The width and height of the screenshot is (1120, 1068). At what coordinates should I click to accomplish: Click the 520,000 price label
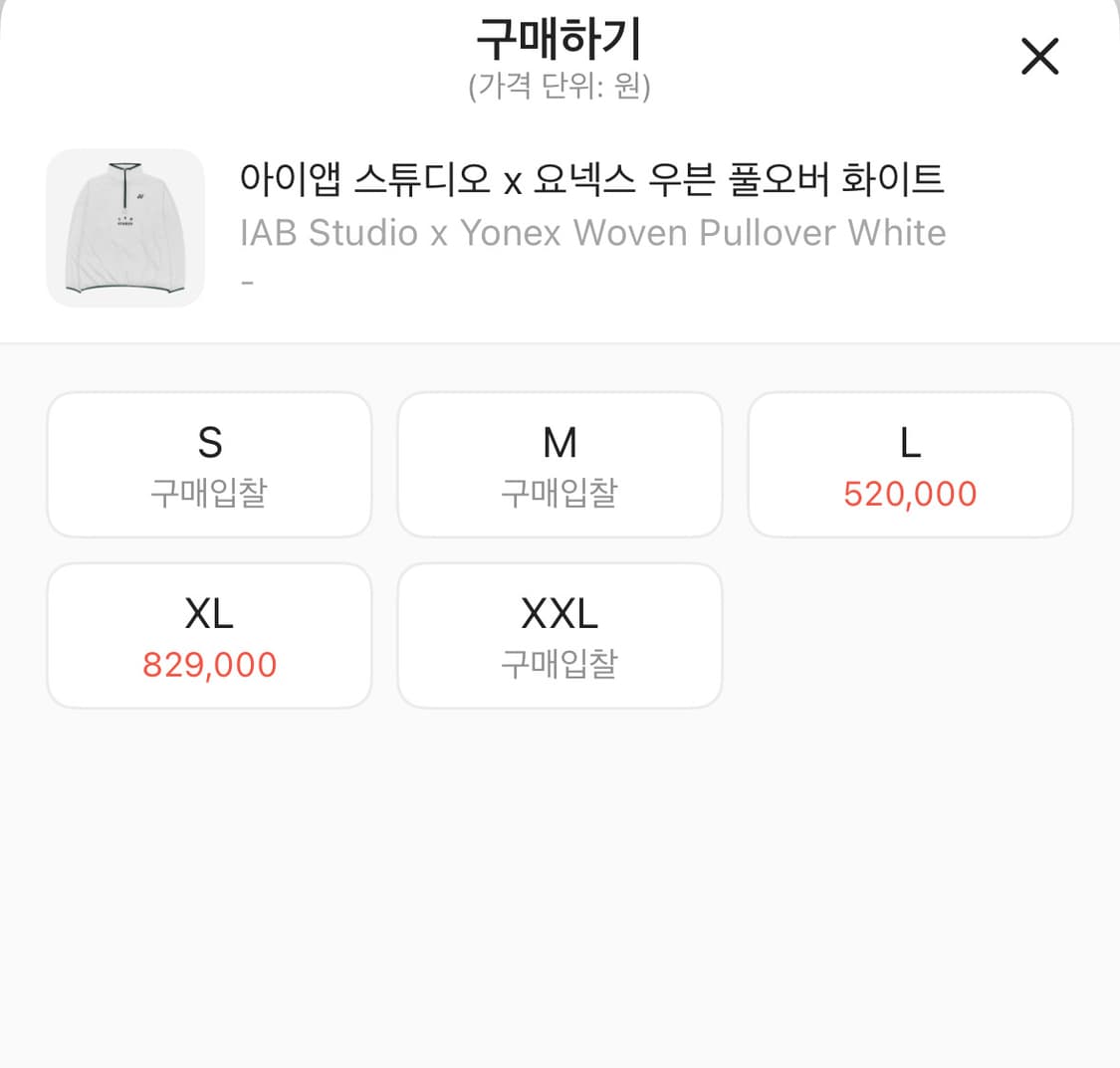tap(909, 493)
